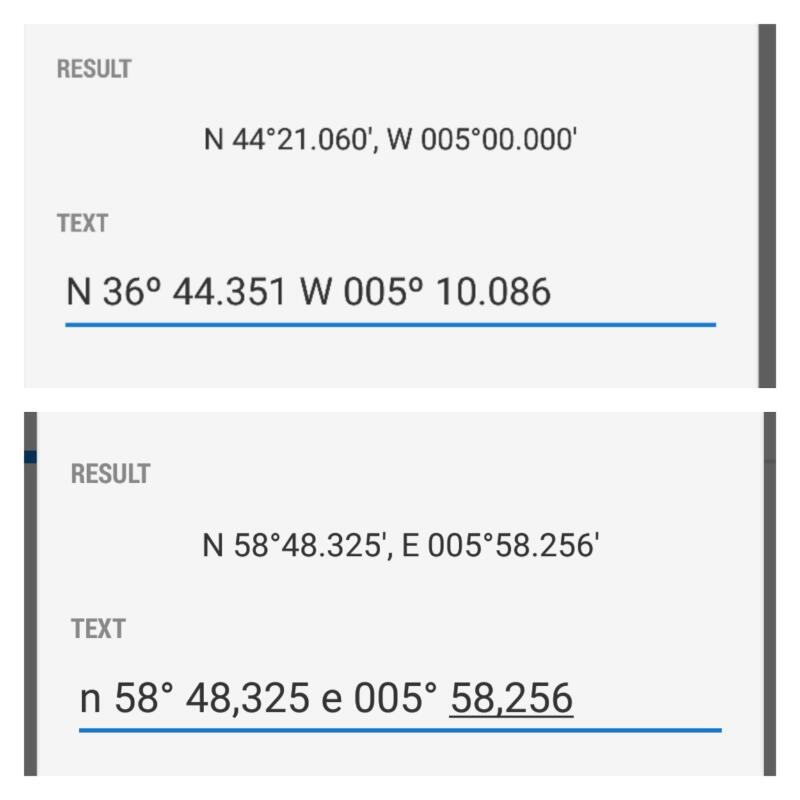The height and width of the screenshot is (800, 800).
Task: Click the result latitude N 58°48.325'
Action: (x=293, y=545)
